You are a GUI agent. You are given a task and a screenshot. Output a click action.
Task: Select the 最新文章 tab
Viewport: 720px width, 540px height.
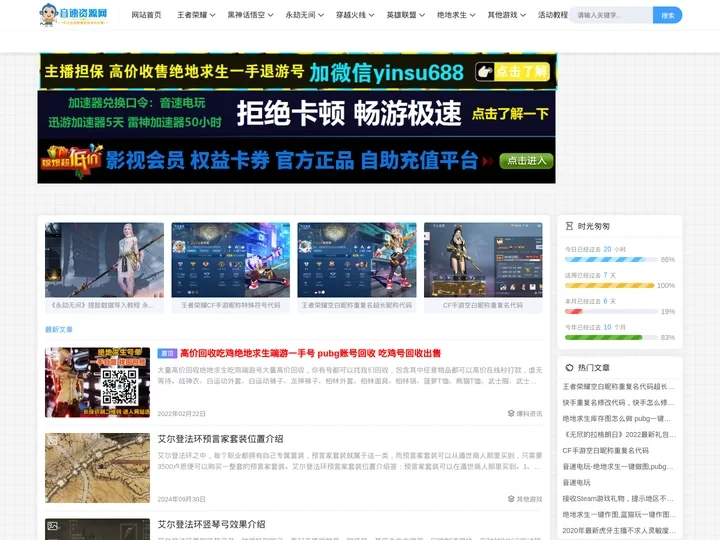coord(59,329)
